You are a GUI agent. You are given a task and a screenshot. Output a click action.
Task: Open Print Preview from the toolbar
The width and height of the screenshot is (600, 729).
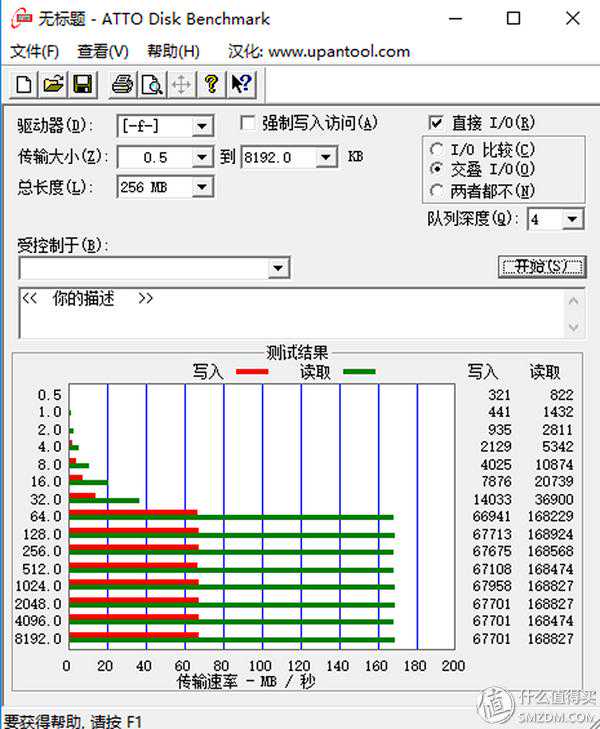(x=151, y=84)
